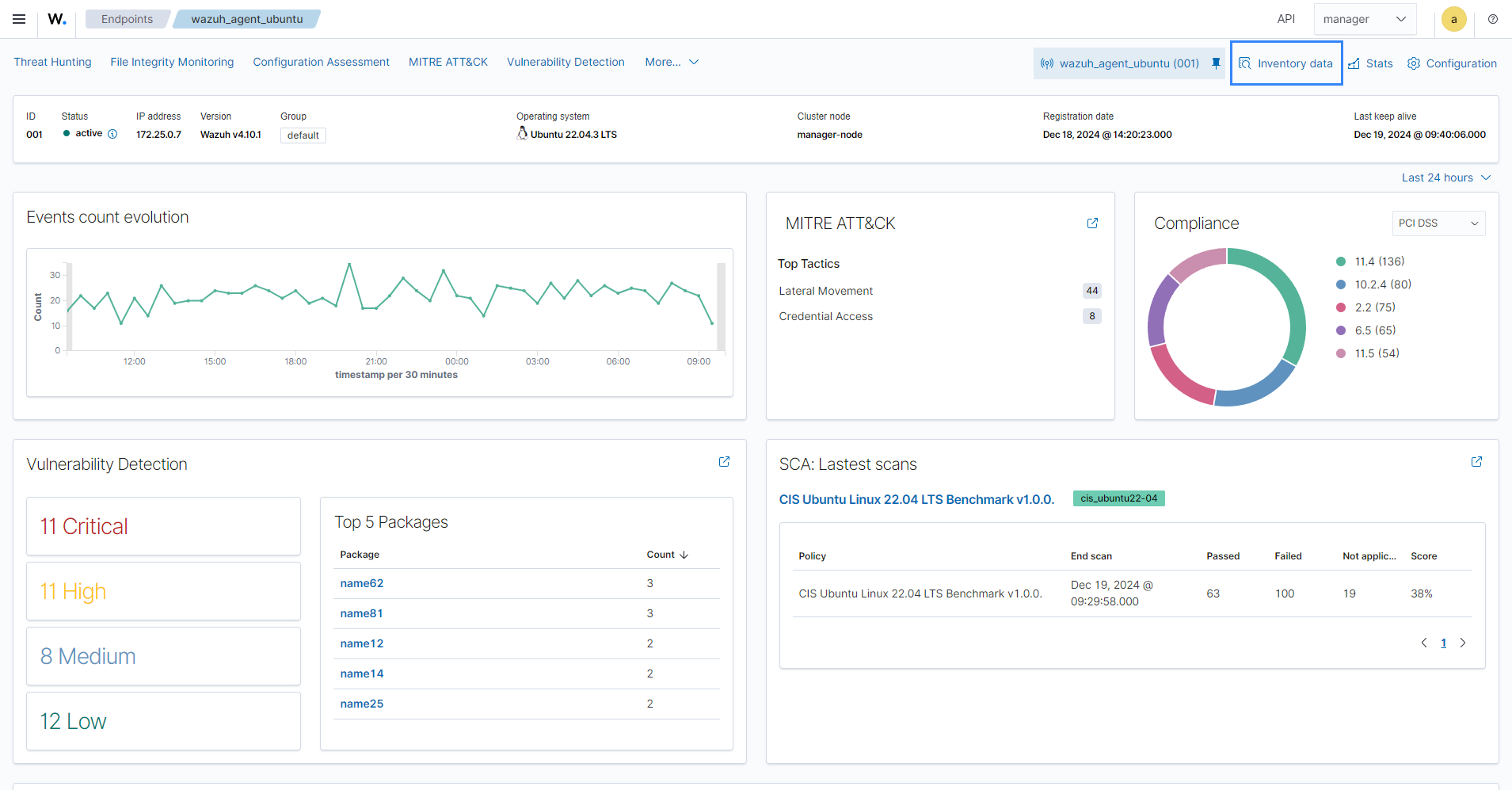Click the wazuh_agent_ubuntu breadcrumb
Viewport: 1512px width, 790px height.
tap(246, 19)
